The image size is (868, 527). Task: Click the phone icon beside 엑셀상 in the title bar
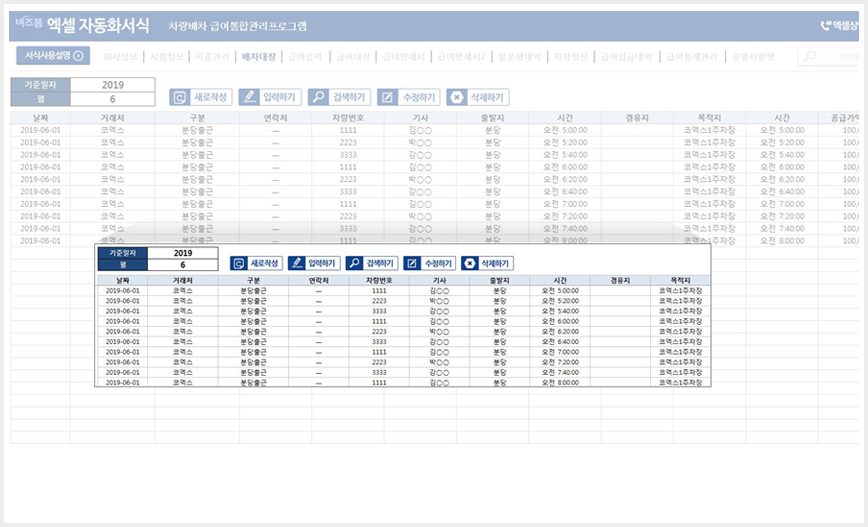[825, 25]
